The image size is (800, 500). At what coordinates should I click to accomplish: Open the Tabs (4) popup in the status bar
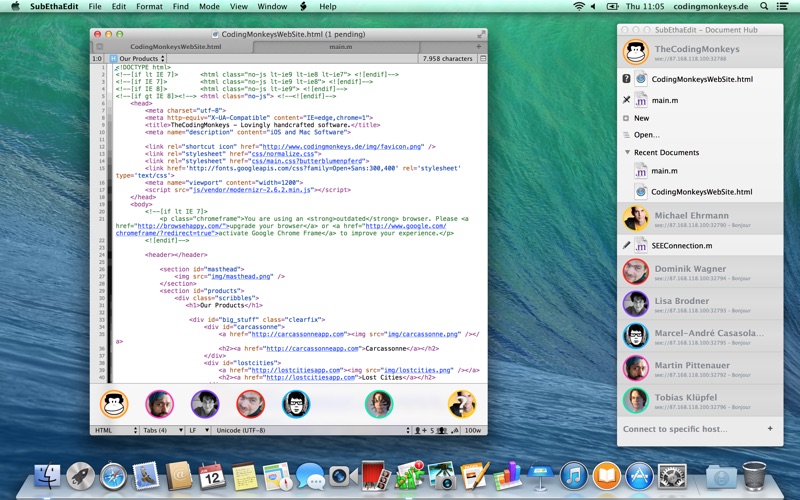tap(163, 431)
